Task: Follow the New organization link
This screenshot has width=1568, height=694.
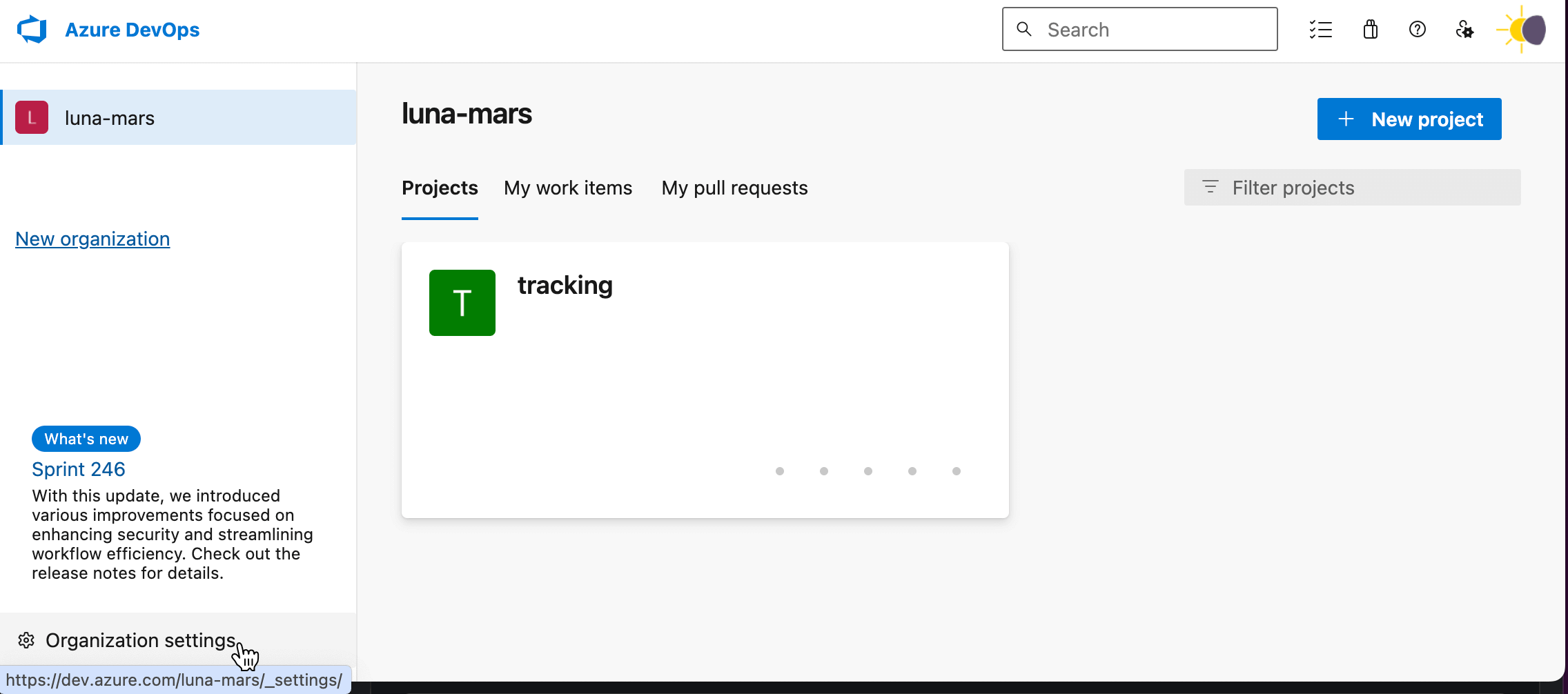Action: click(92, 239)
